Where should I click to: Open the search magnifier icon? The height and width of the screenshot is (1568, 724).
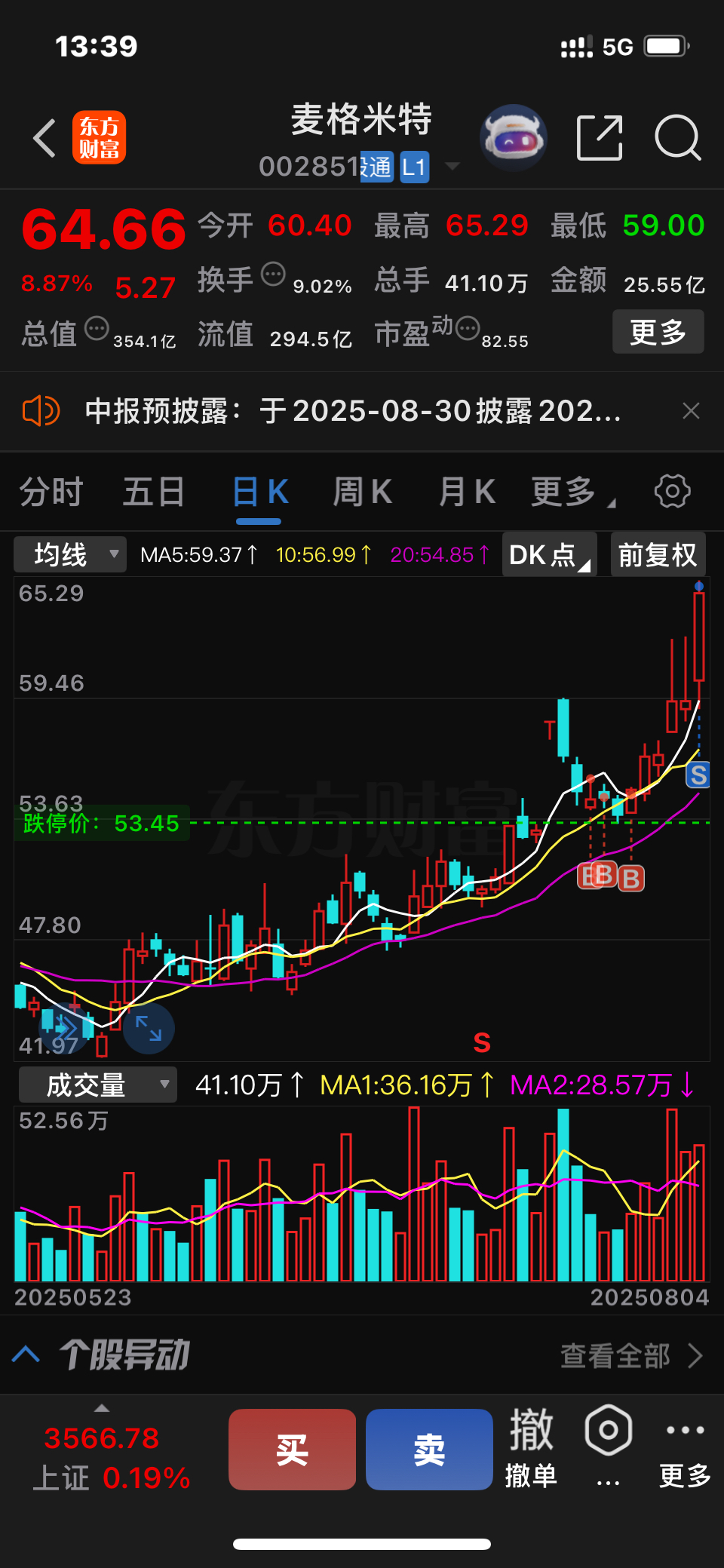click(678, 138)
